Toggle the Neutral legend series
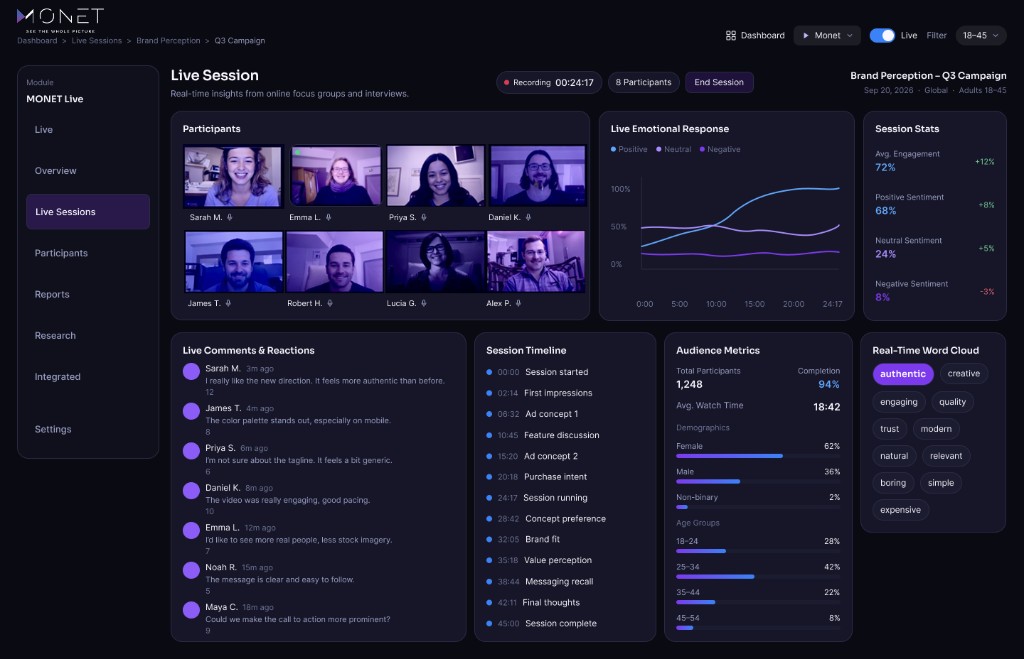Image resolution: width=1024 pixels, height=659 pixels. (673, 150)
